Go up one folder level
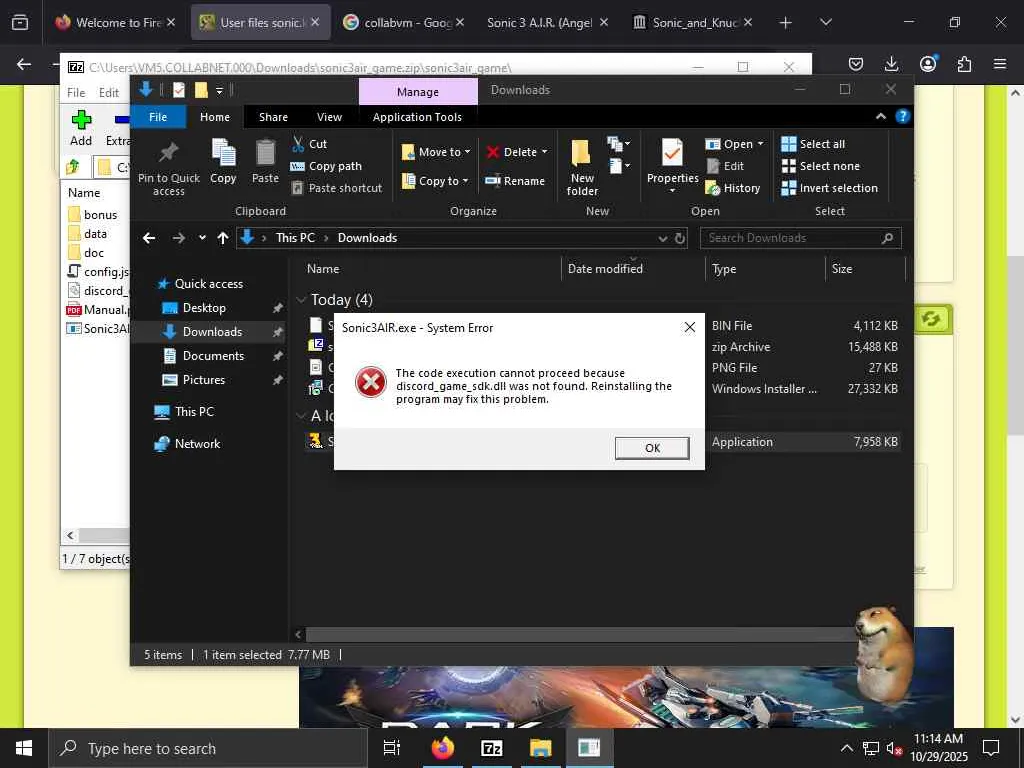The height and width of the screenshot is (768, 1024). pos(223,238)
